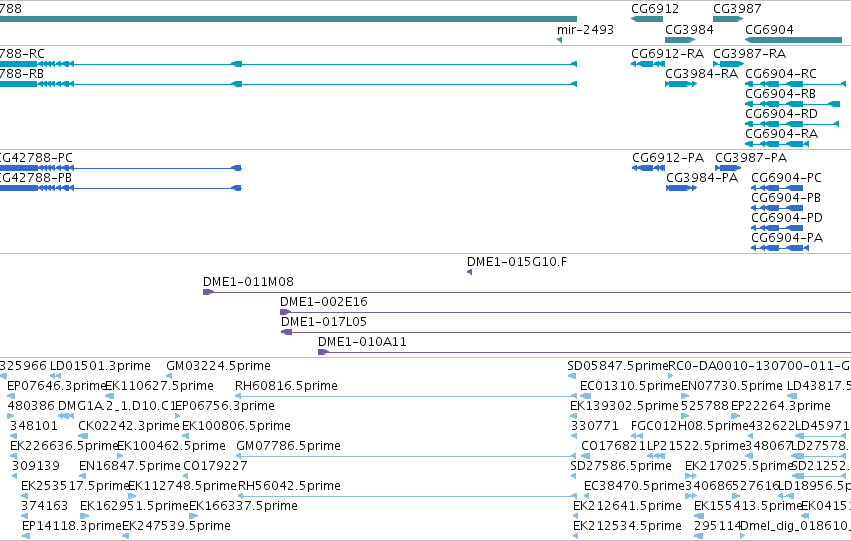The width and height of the screenshot is (851, 541).
Task: Open the DME1-002E16 clone feature
Action: (x=323, y=302)
